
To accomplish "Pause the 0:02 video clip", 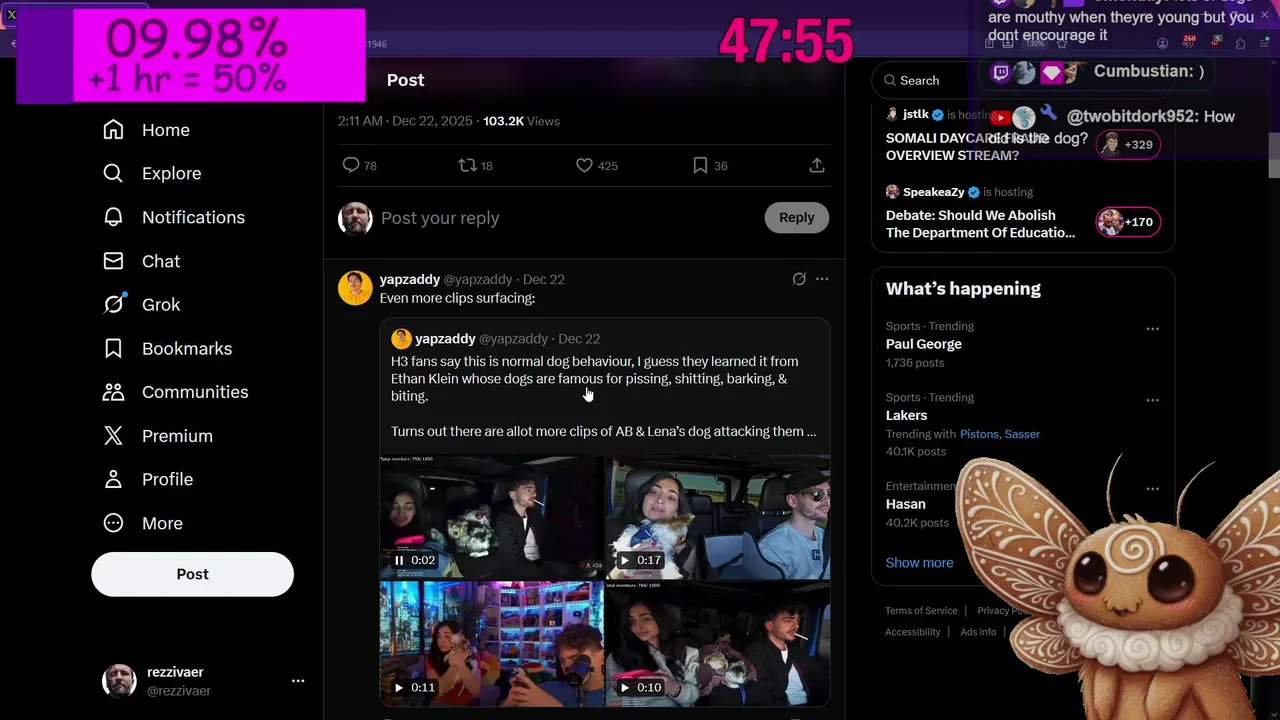I will pos(399,560).
